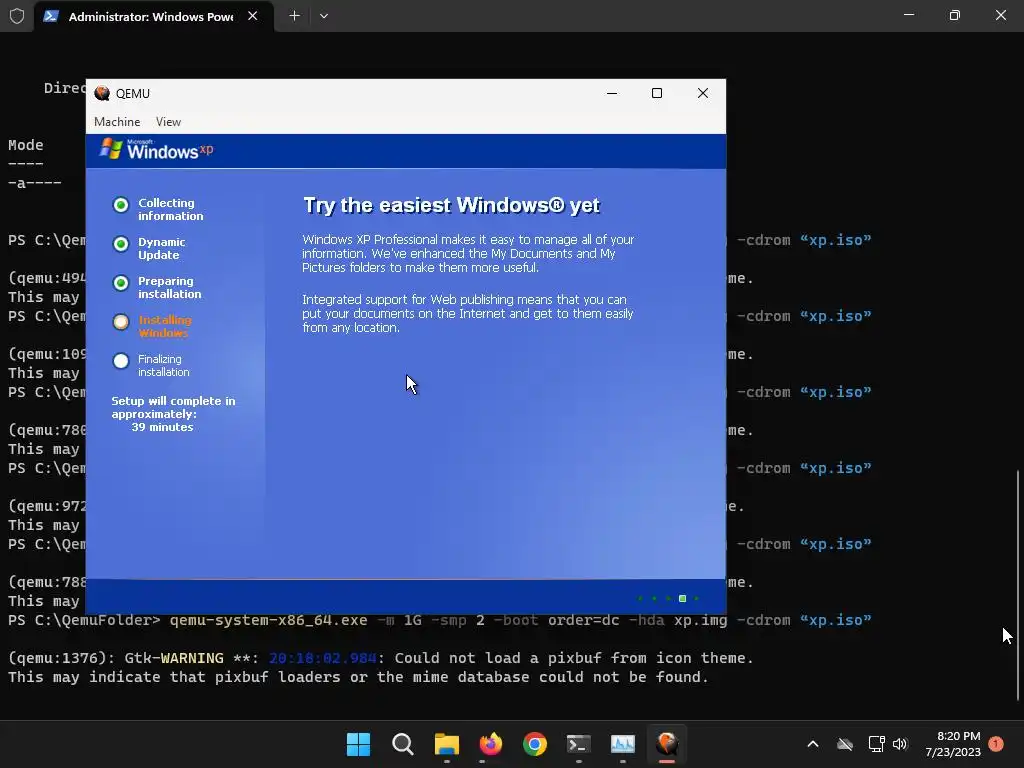Close the Windows PowerShell tab
This screenshot has height=768, width=1024.
253,16
